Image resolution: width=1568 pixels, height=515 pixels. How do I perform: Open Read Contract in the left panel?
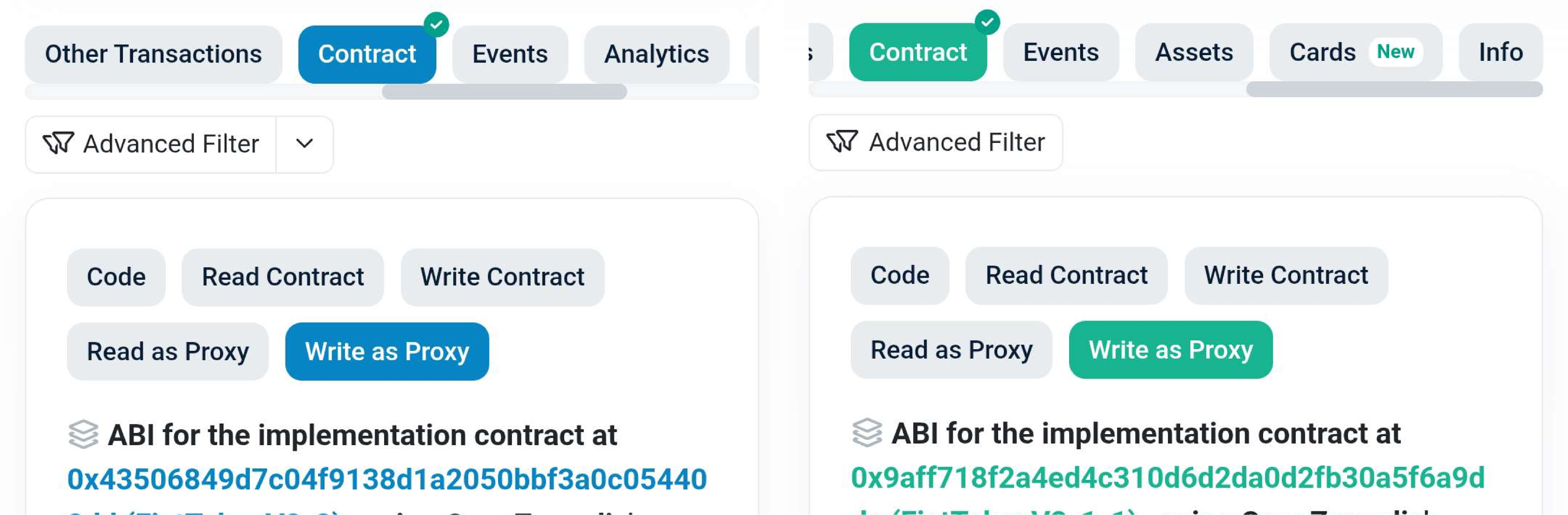tap(282, 277)
